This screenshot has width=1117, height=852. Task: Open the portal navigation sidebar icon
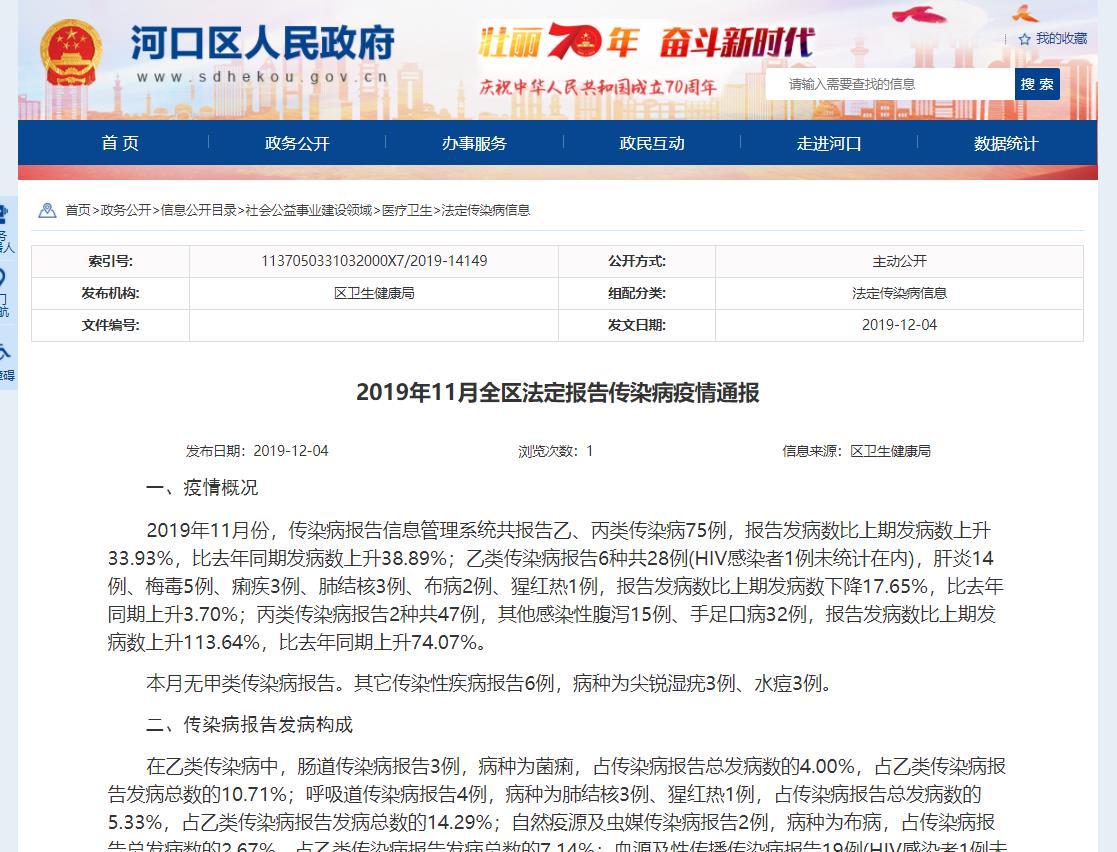4,290
